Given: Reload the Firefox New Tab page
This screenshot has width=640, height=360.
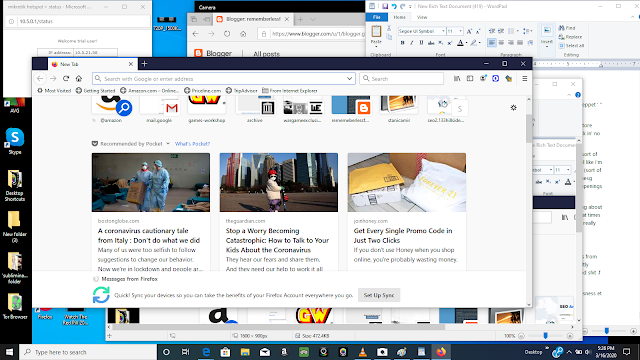Looking at the screenshot, I should coord(66,78).
